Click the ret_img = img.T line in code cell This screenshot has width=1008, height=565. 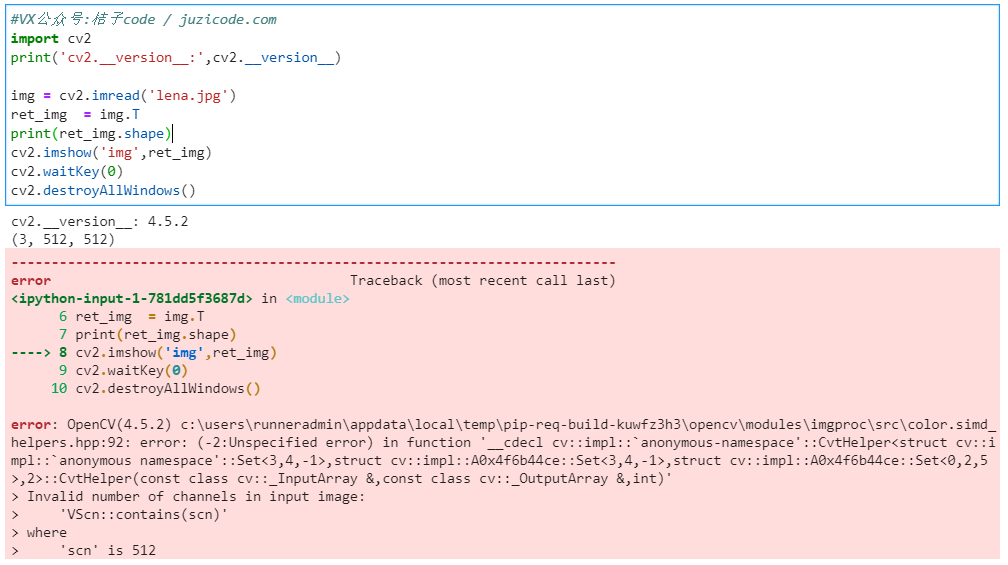click(75, 114)
